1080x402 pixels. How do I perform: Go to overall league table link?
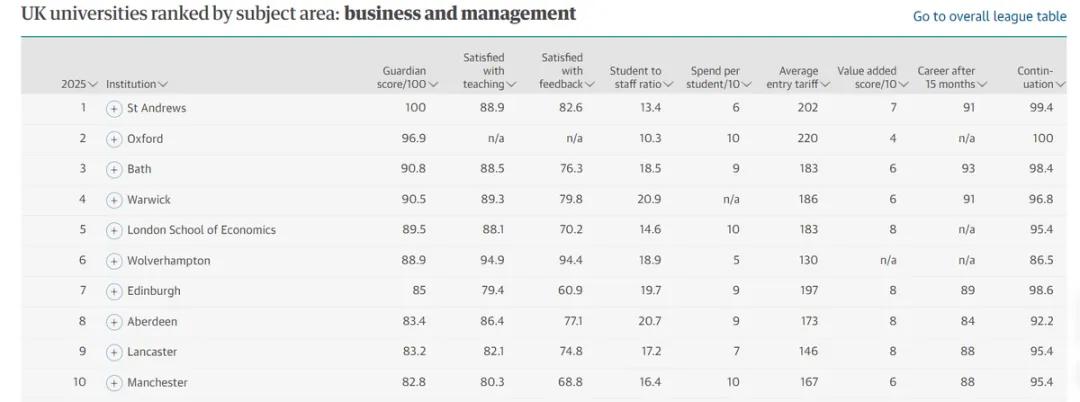click(x=990, y=17)
